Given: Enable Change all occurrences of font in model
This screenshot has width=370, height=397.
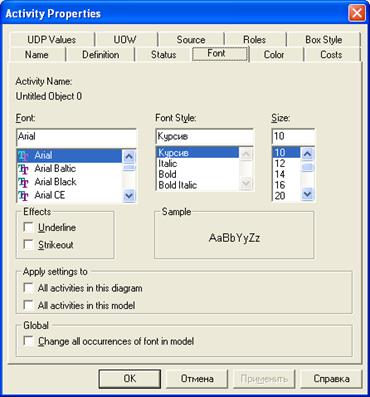Looking at the screenshot, I should [x=29, y=341].
